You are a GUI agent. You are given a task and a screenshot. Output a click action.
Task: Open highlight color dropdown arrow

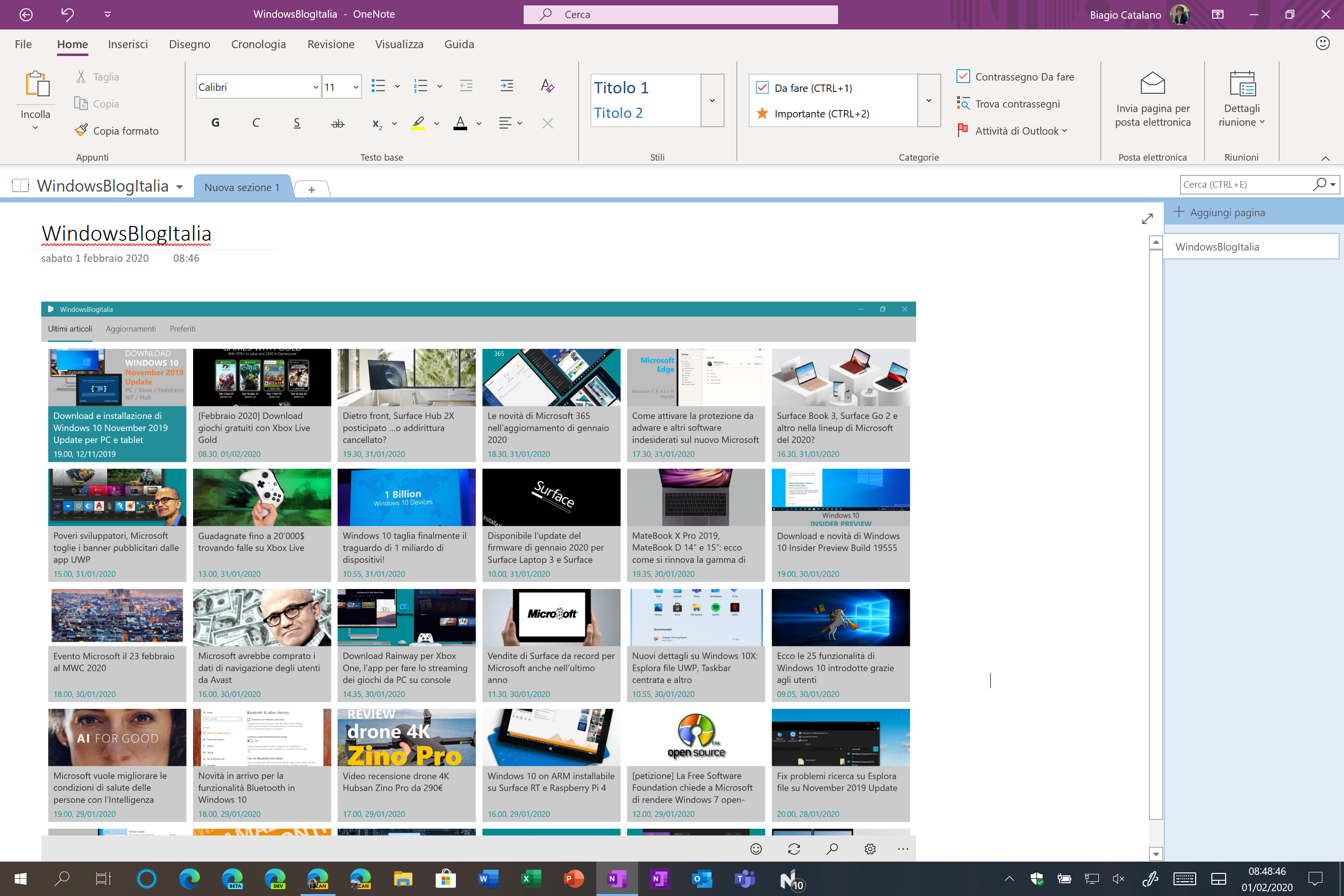click(x=437, y=123)
